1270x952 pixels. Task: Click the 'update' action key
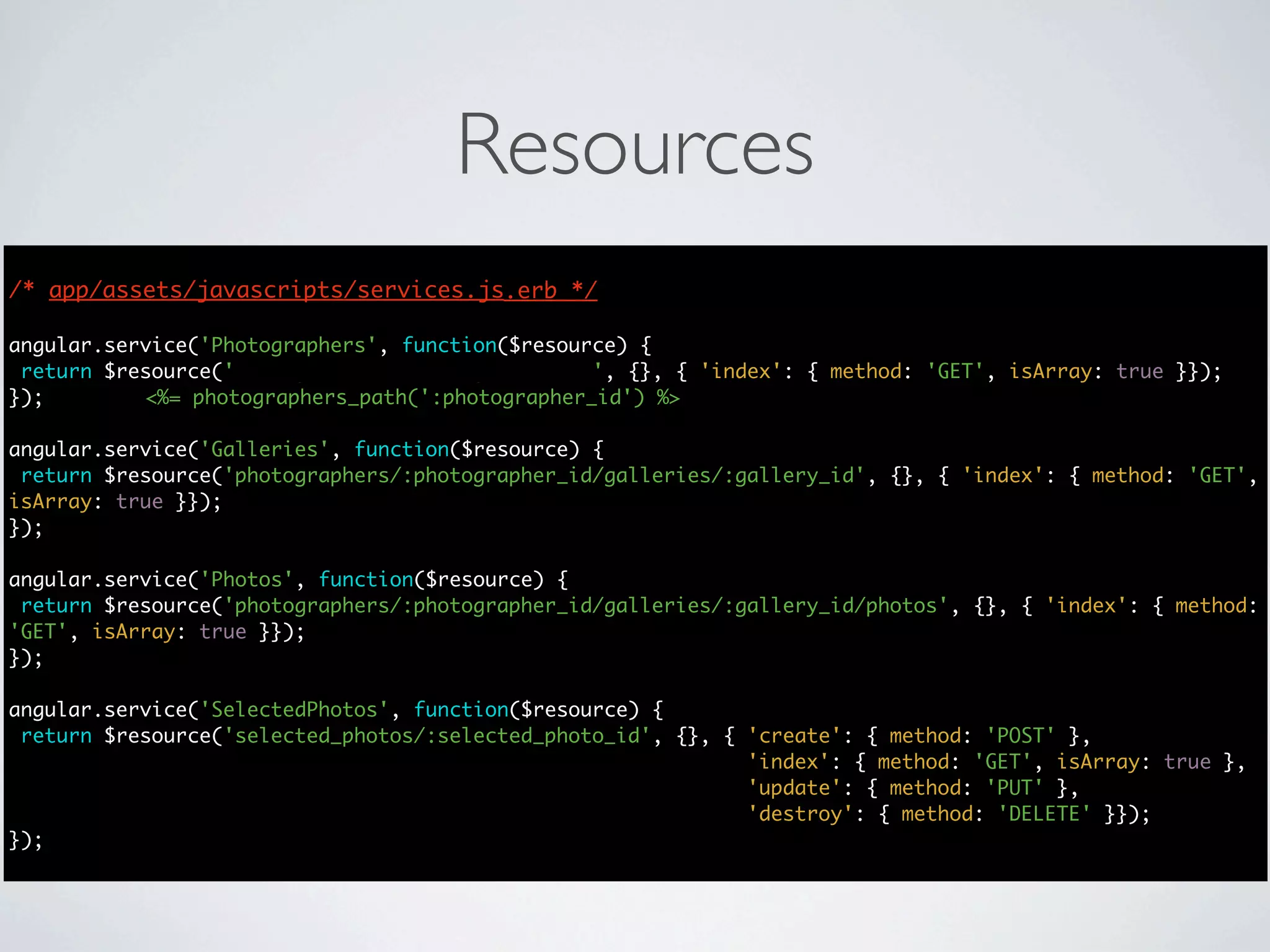pos(794,788)
